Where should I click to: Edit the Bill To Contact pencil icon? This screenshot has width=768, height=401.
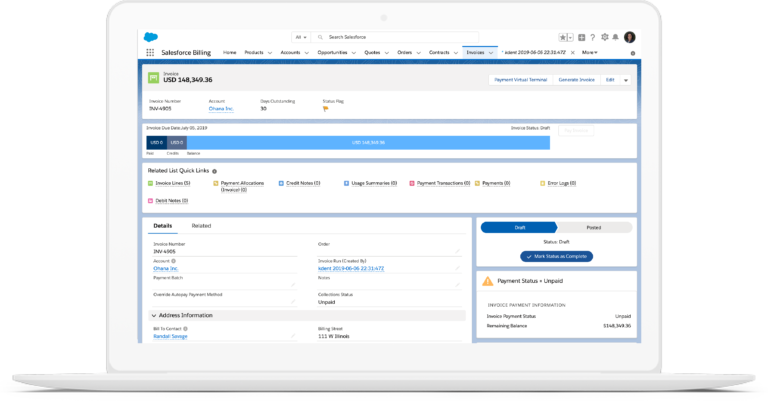[x=293, y=336]
